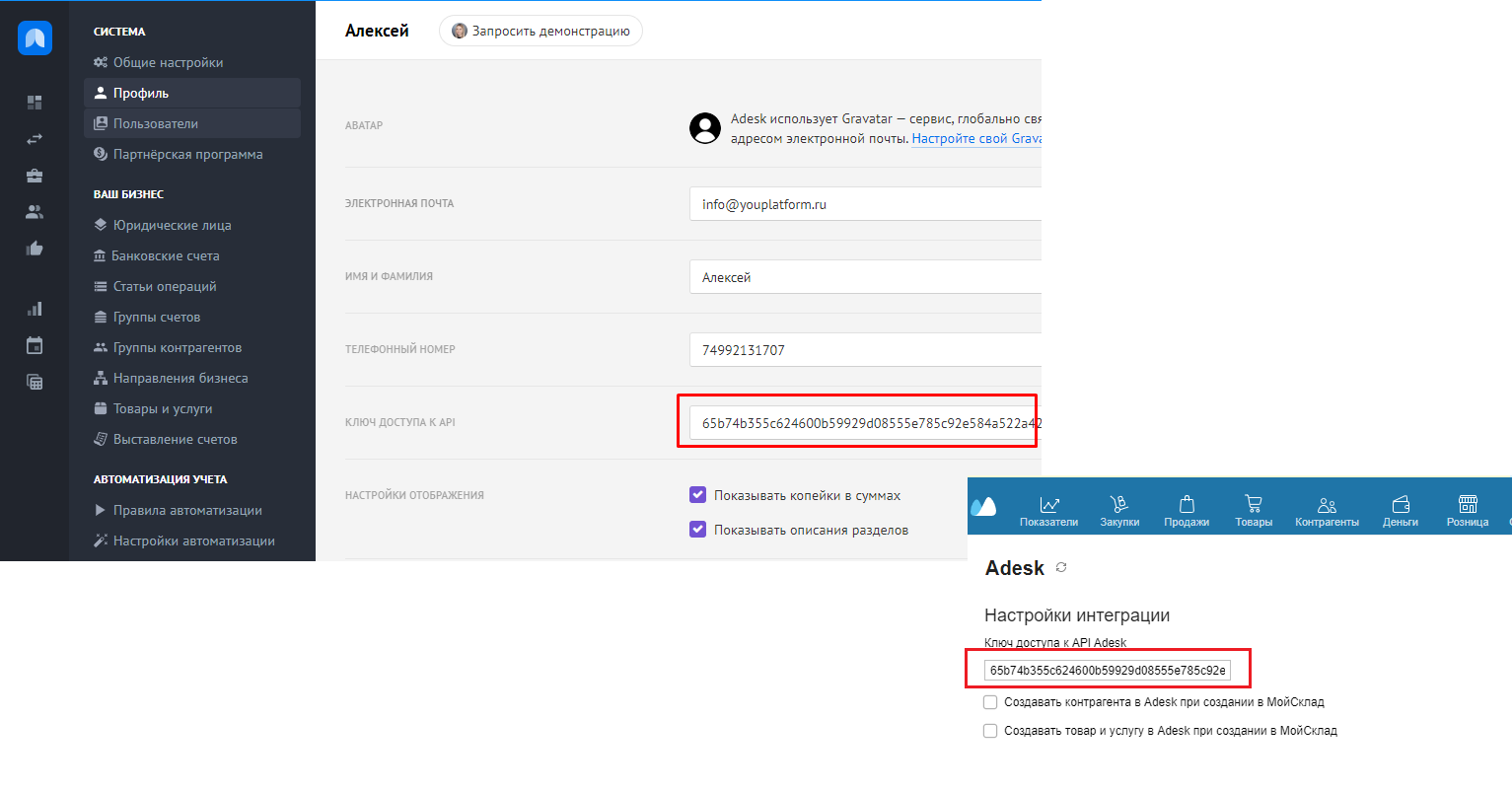Enable Создавать товар и услугу в Adesk checkbox
The image size is (1512, 792).
(990, 731)
